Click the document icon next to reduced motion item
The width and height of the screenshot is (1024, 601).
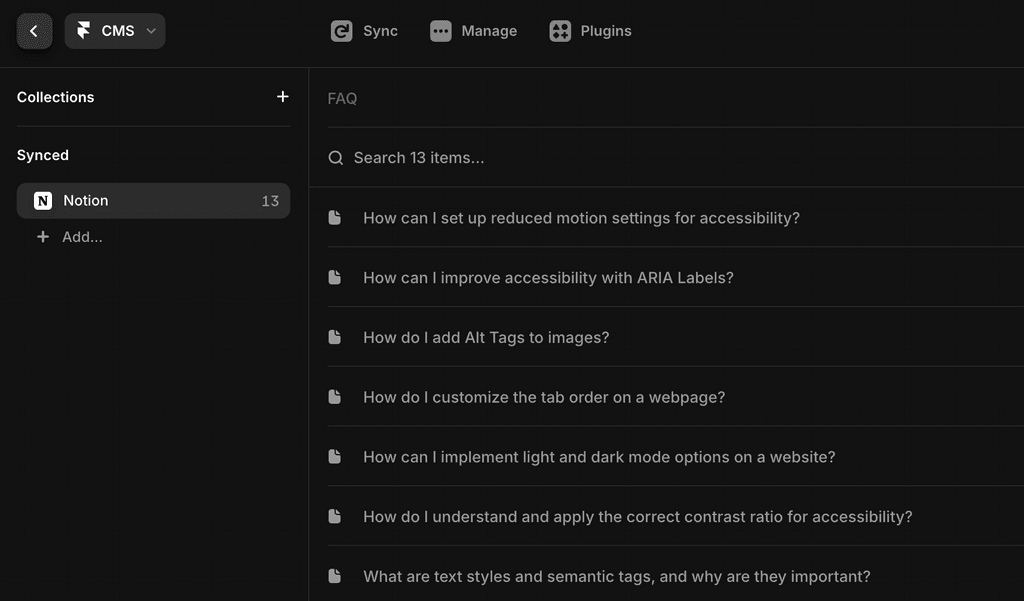(x=335, y=217)
